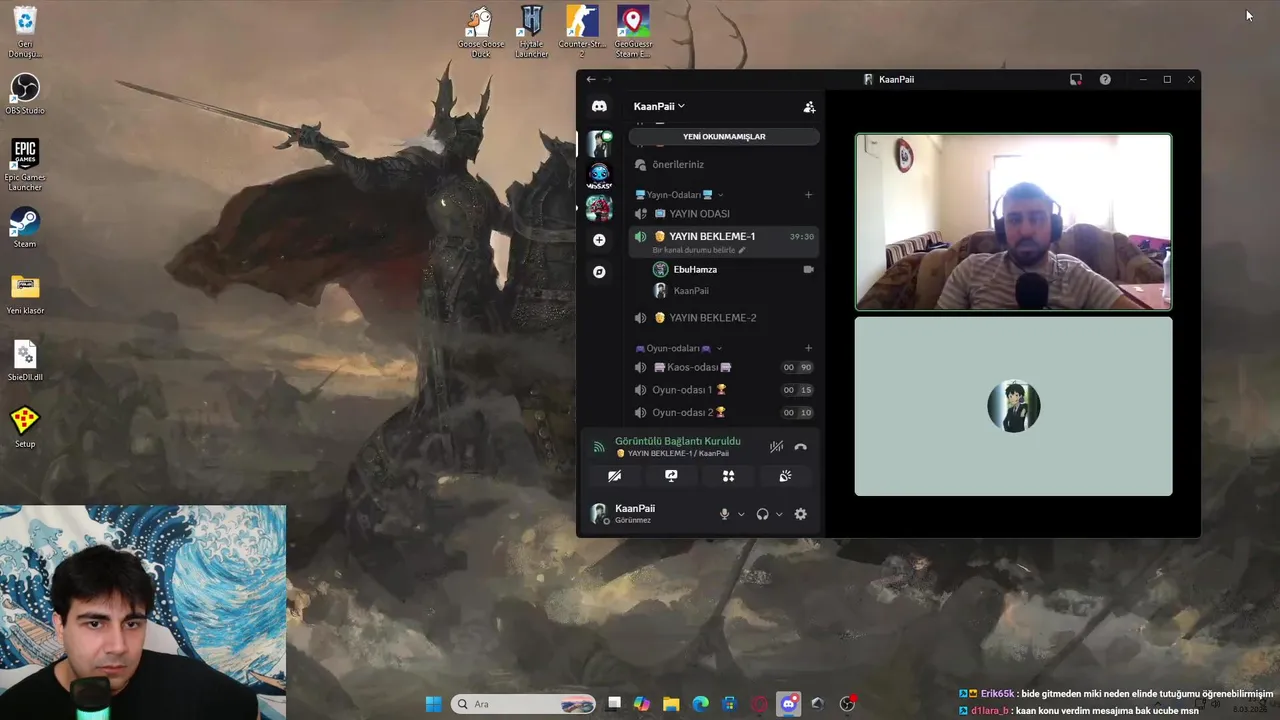Click the YENİ OKUNMAMIŞLAR button

pyautogui.click(x=724, y=136)
